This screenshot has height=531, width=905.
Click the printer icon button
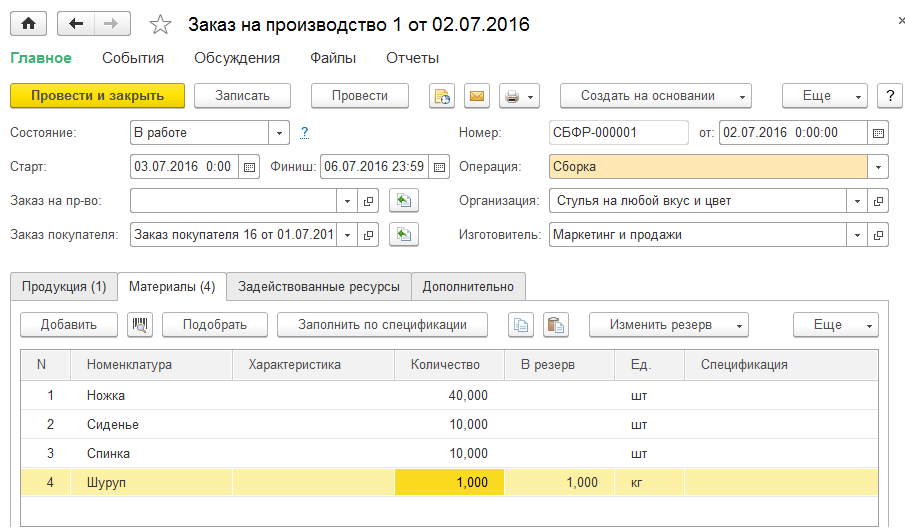coord(512,96)
